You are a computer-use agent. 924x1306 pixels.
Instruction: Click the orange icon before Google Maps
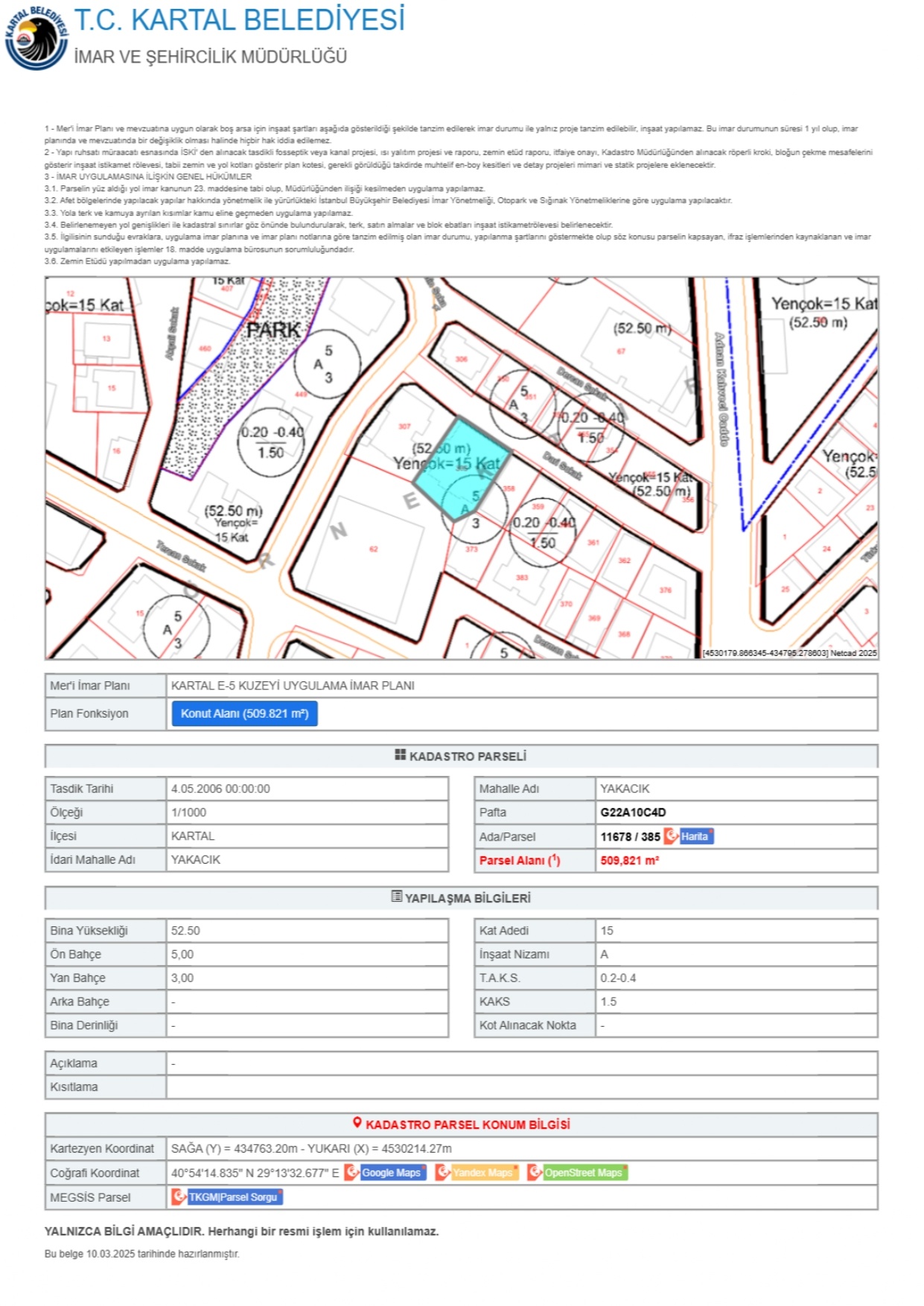tap(351, 1172)
